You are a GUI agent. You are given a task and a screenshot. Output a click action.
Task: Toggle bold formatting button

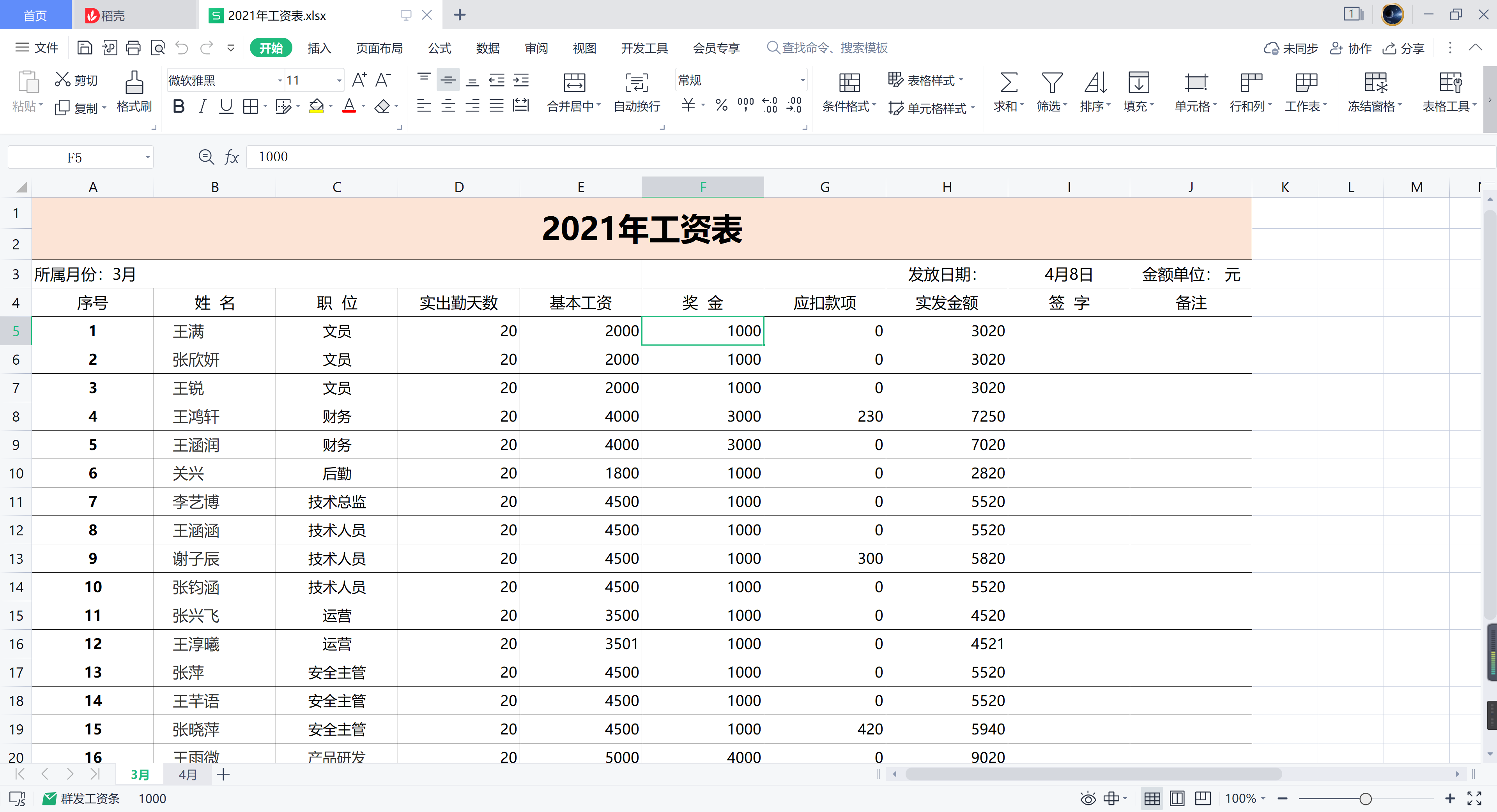pyautogui.click(x=179, y=106)
